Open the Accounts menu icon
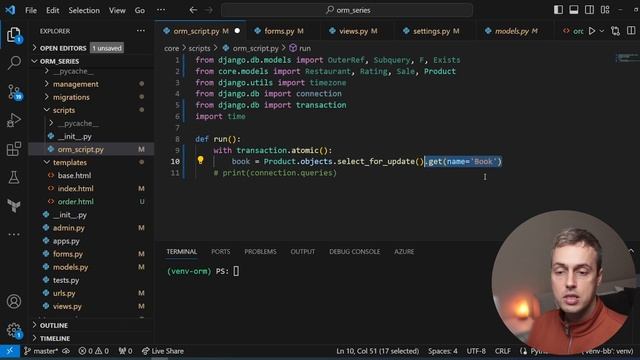640x360 pixels. pyautogui.click(x=14, y=302)
